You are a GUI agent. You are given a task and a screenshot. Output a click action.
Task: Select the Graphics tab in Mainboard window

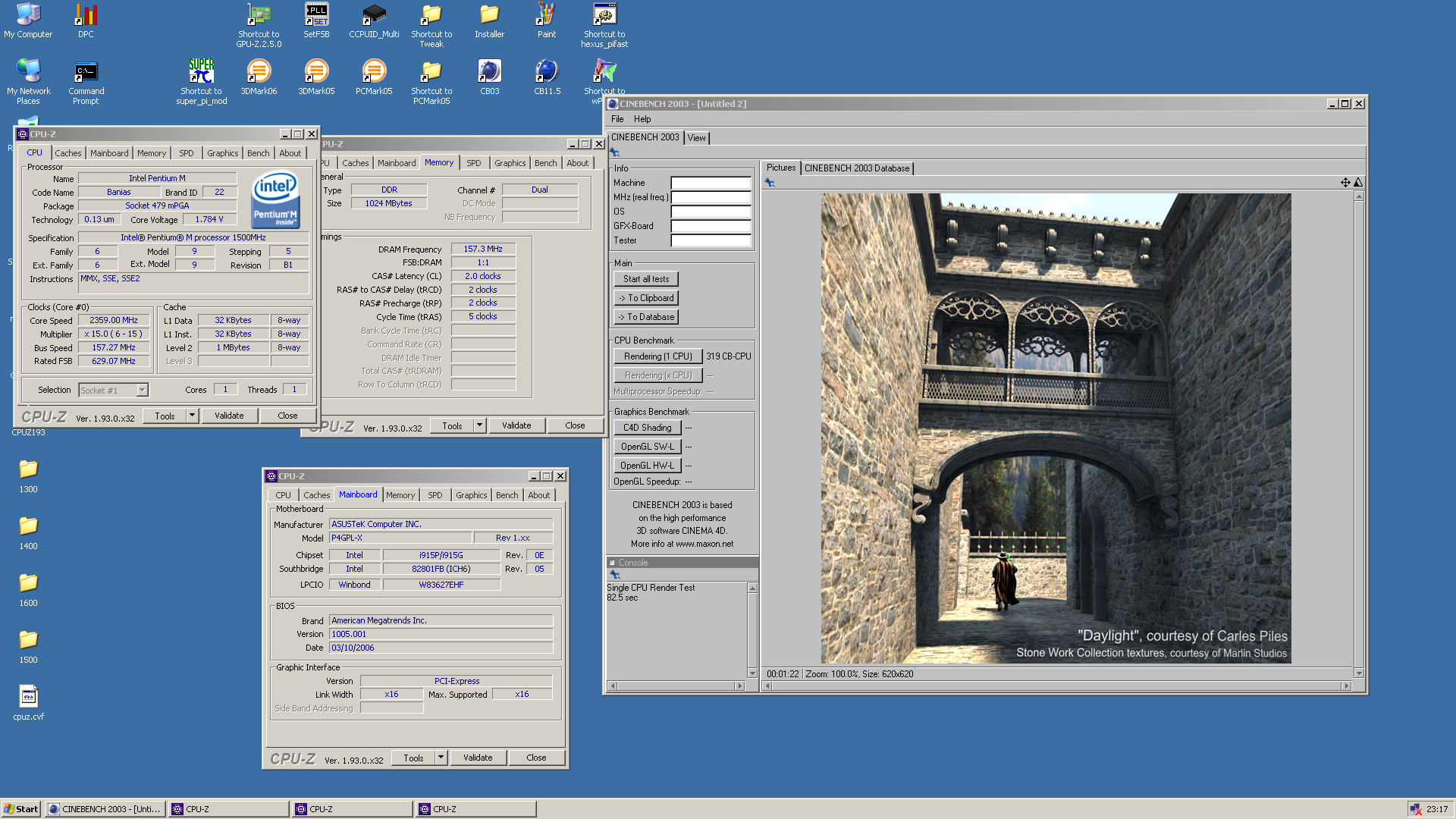[x=471, y=495]
